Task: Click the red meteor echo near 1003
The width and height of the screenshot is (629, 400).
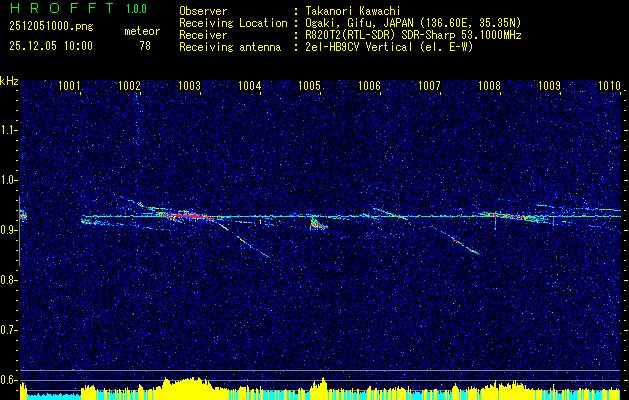Action: coord(185,216)
